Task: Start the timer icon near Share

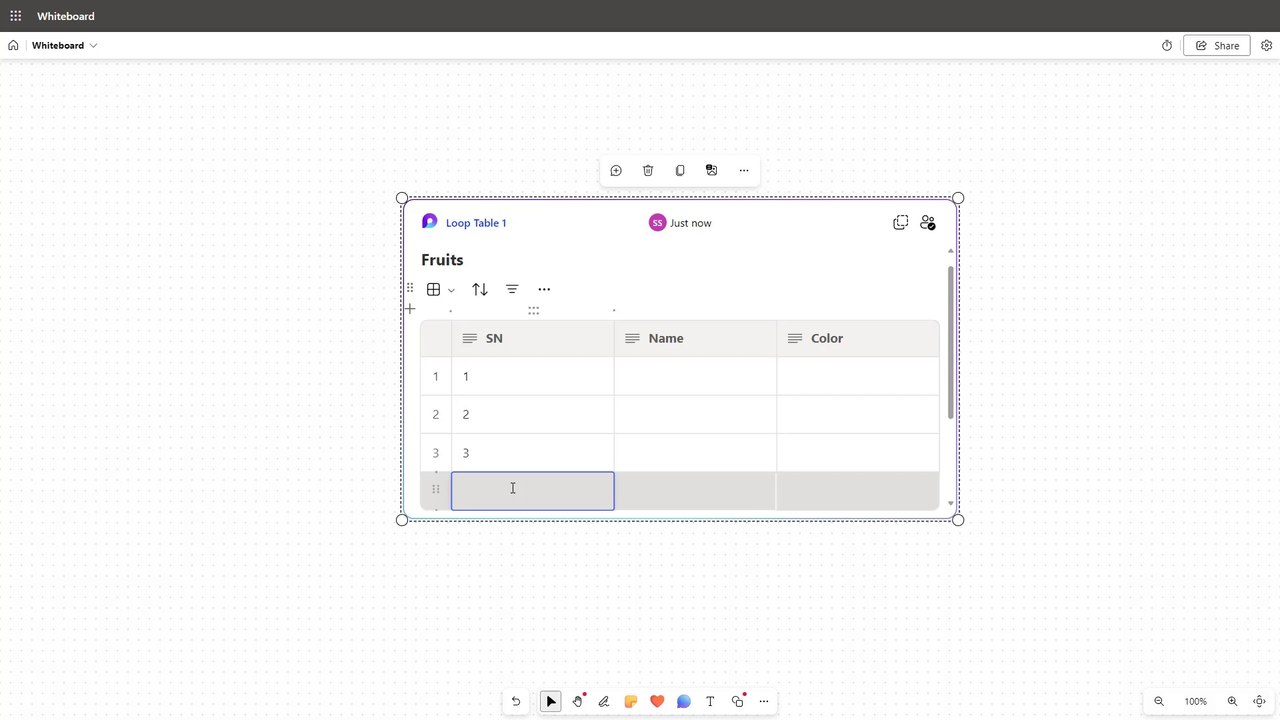Action: (1167, 45)
